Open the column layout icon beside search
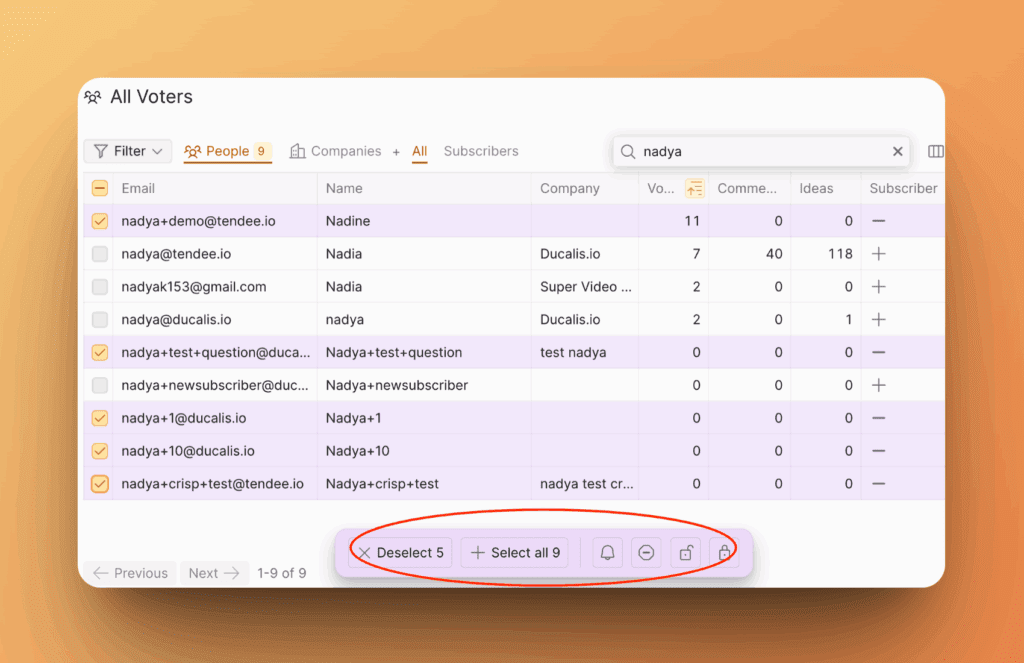The width and height of the screenshot is (1024, 663). pos(936,152)
